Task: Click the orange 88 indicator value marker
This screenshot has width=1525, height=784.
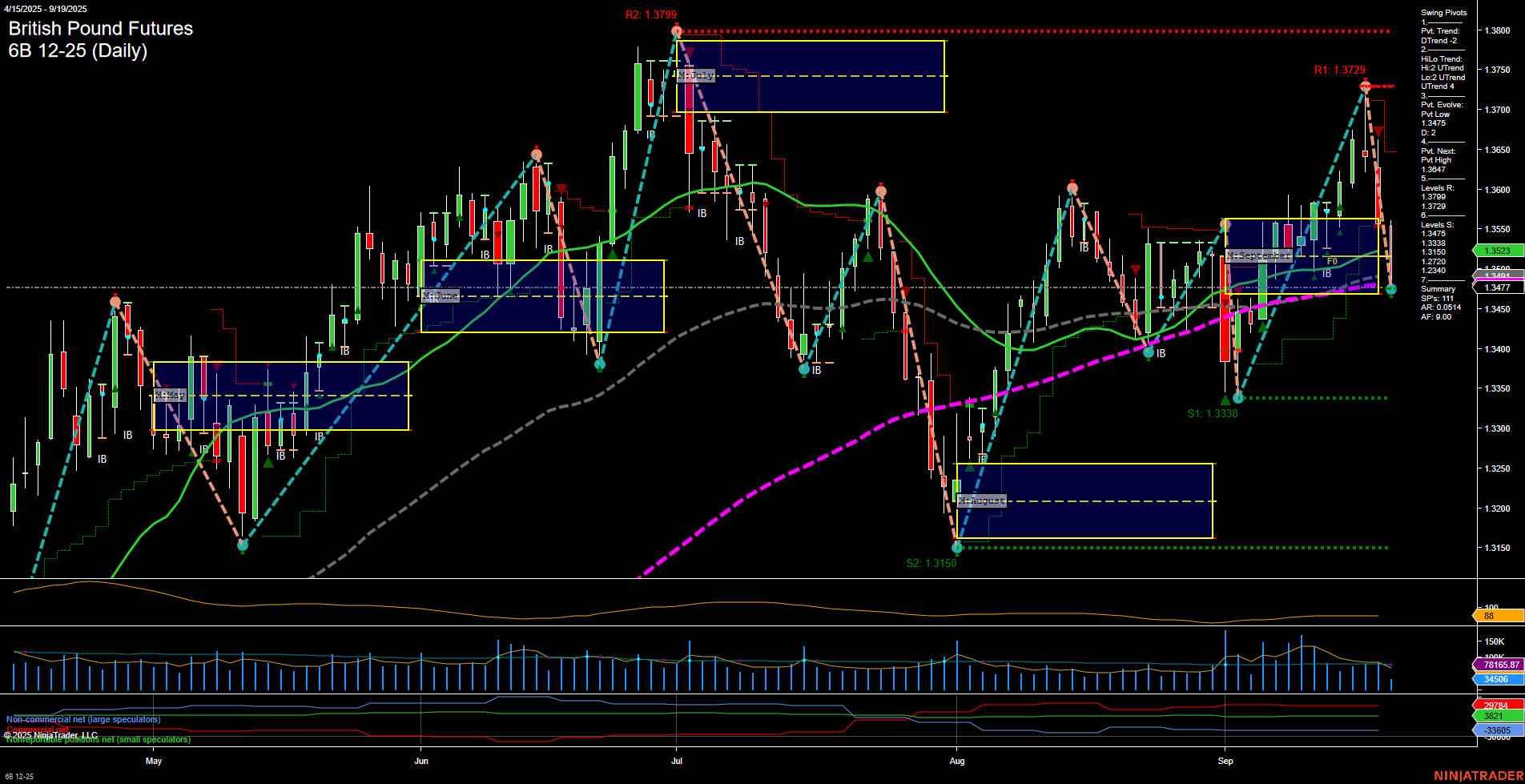Action: point(1498,616)
